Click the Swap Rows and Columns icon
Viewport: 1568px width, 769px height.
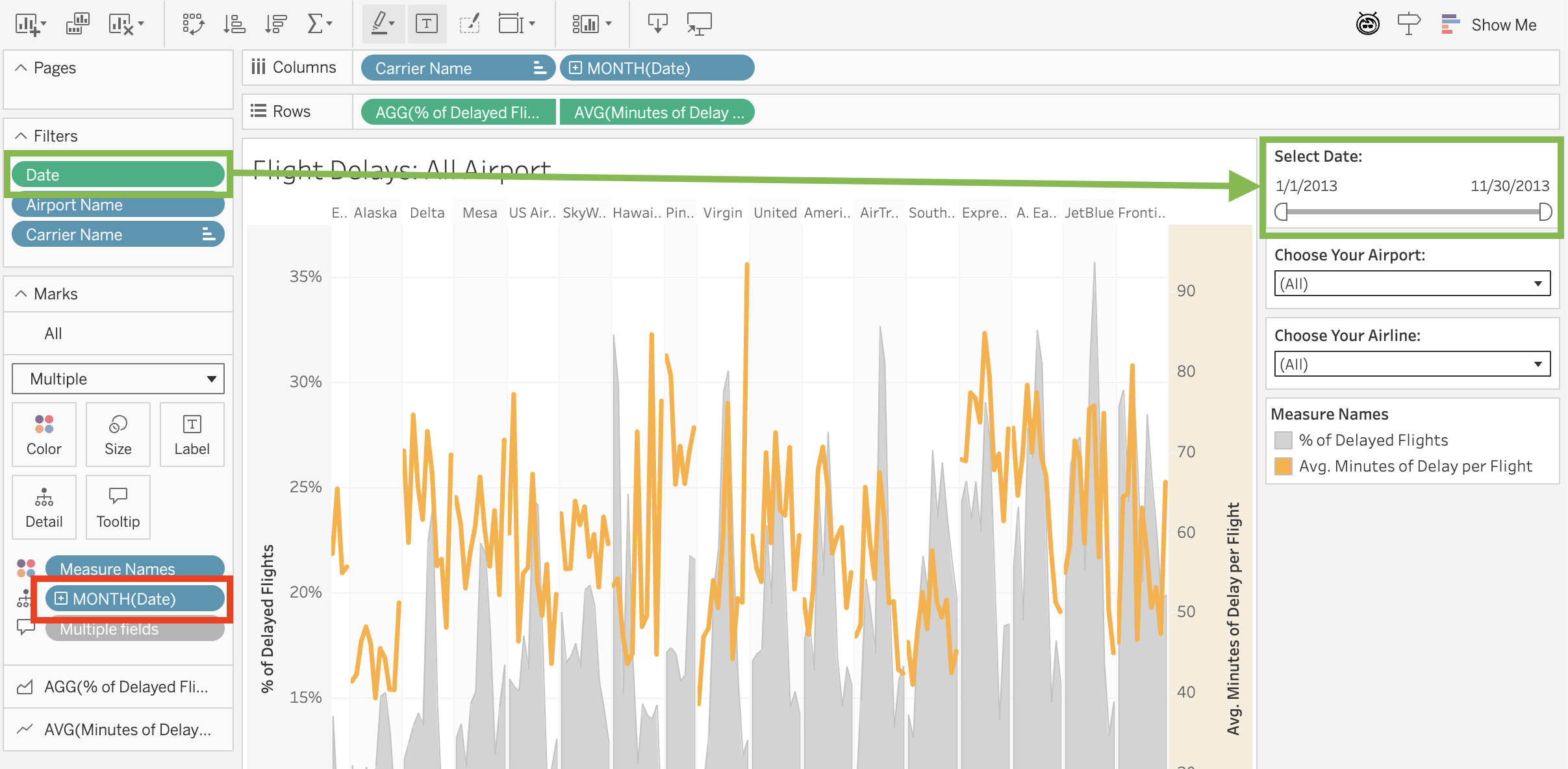click(193, 25)
